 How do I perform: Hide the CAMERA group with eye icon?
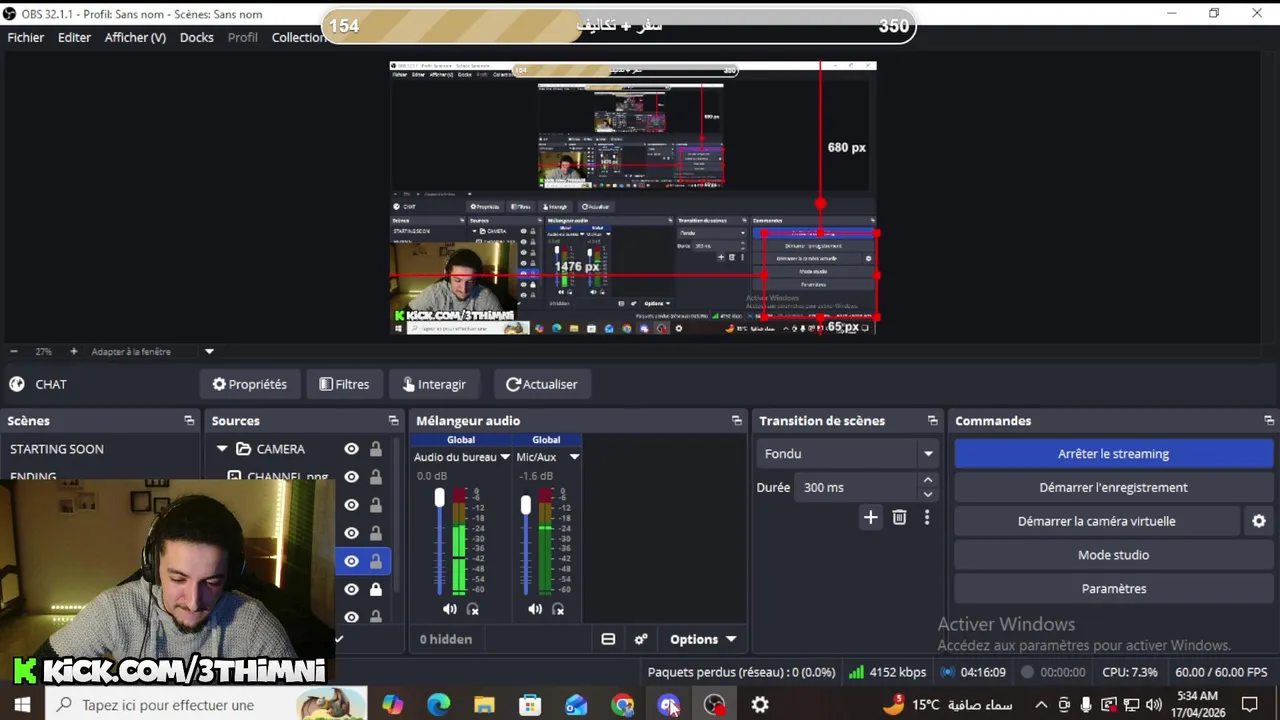coord(351,449)
